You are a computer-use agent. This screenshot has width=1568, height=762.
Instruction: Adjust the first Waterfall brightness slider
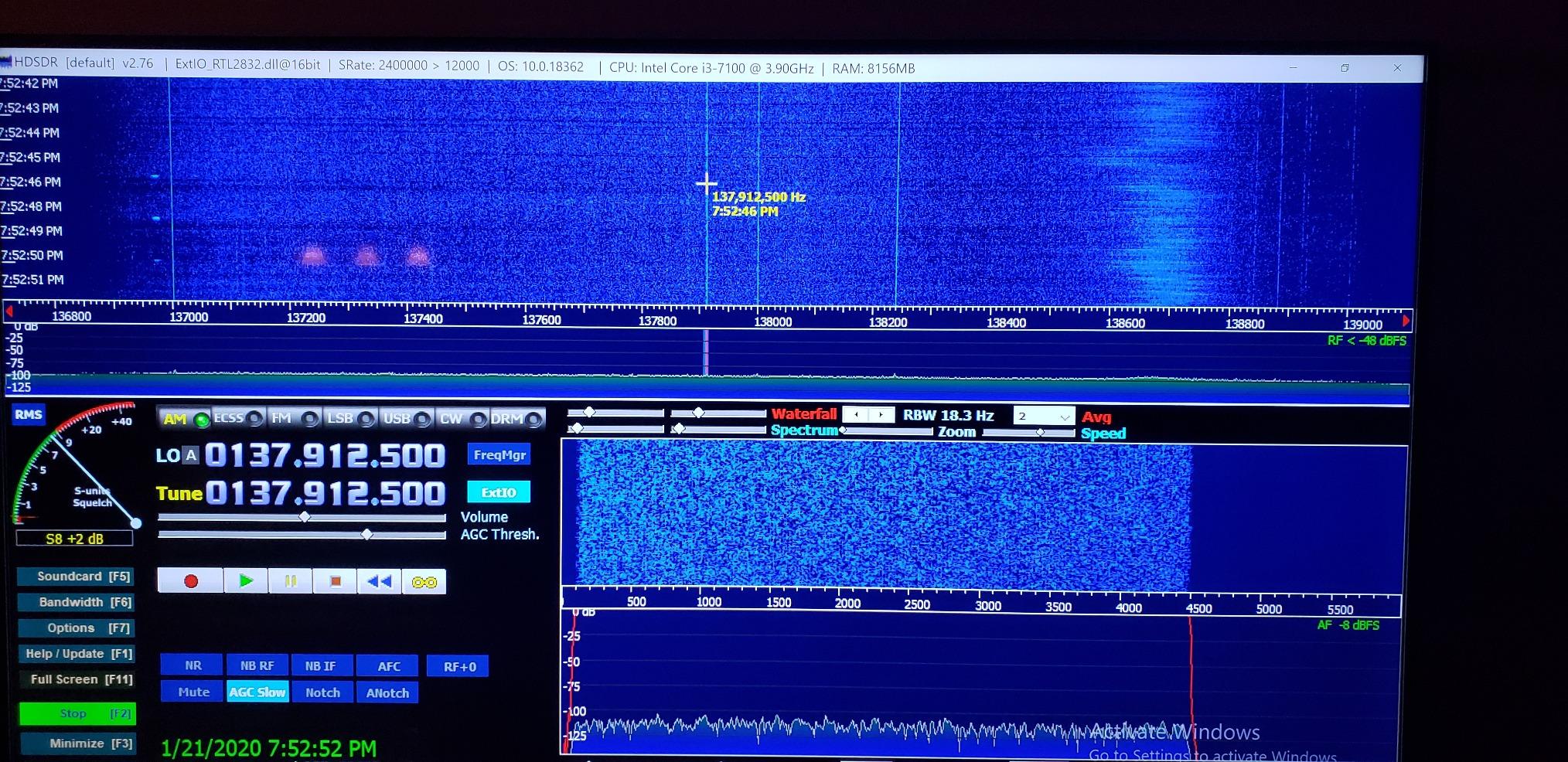point(615,413)
